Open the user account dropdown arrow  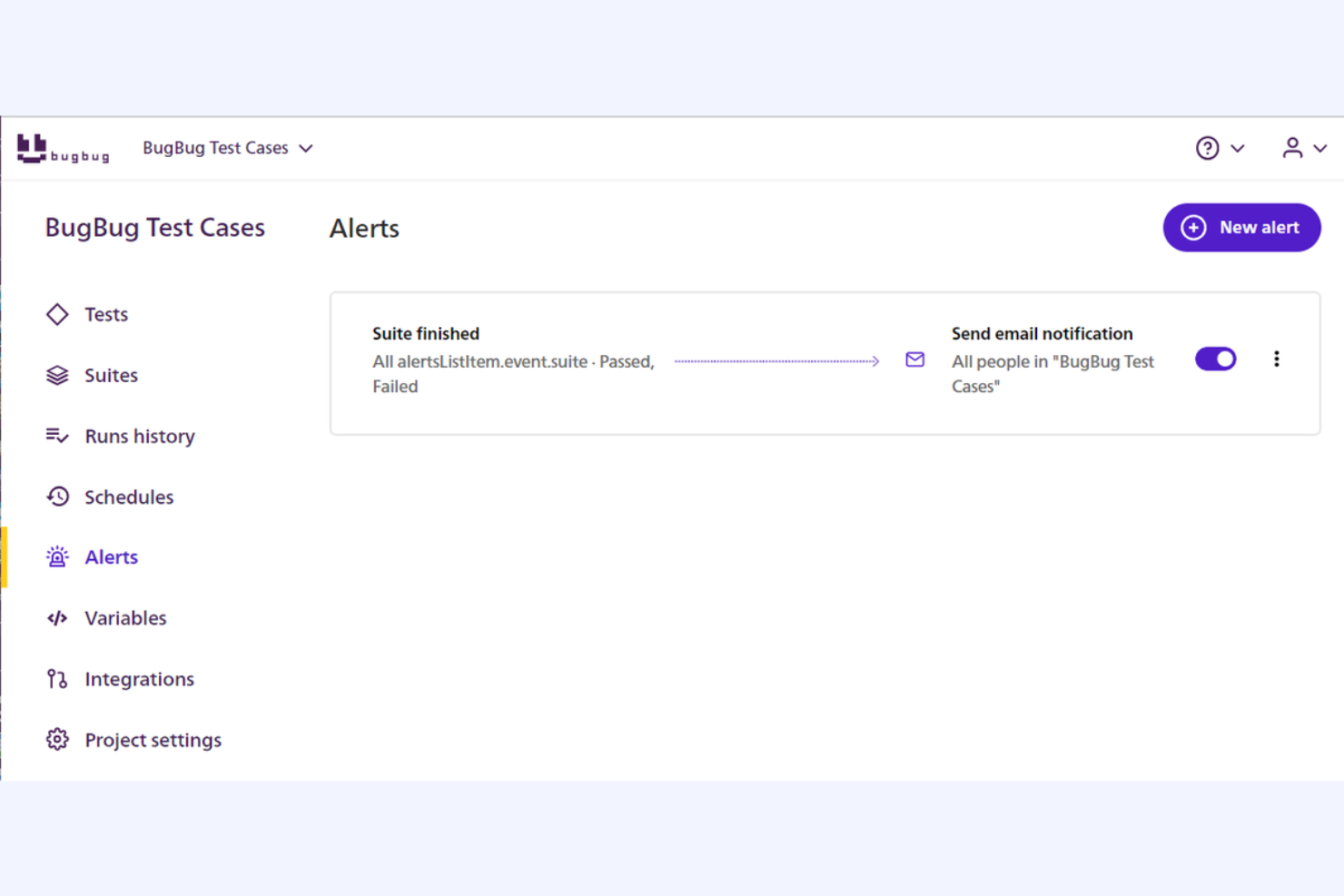tap(1321, 148)
